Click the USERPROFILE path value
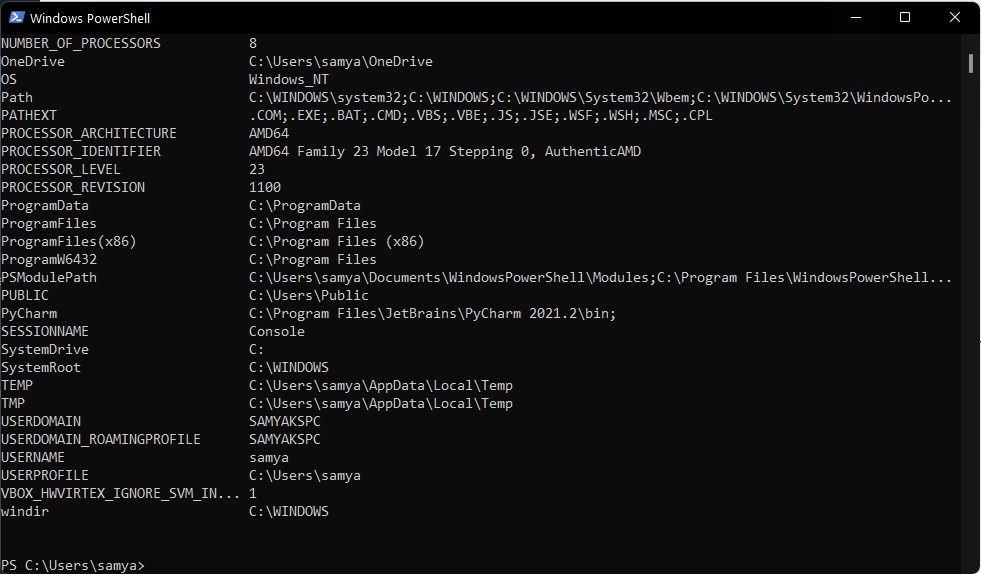Screen dimensions: 981x574 click(x=304, y=475)
